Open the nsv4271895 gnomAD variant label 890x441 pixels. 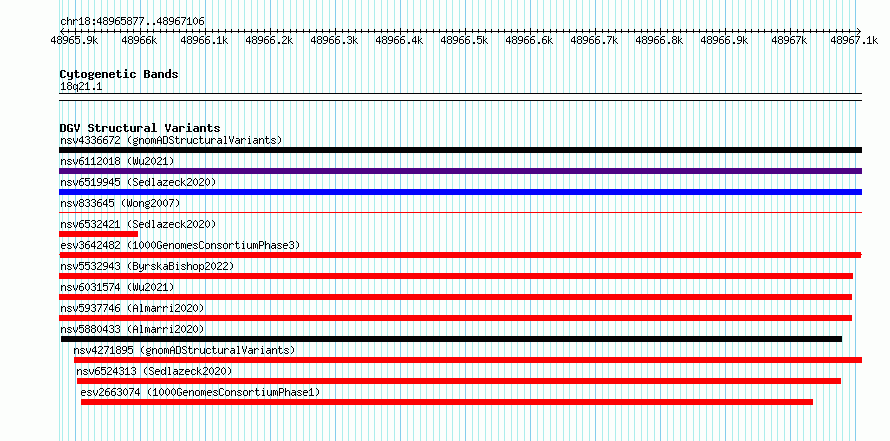coord(184,350)
